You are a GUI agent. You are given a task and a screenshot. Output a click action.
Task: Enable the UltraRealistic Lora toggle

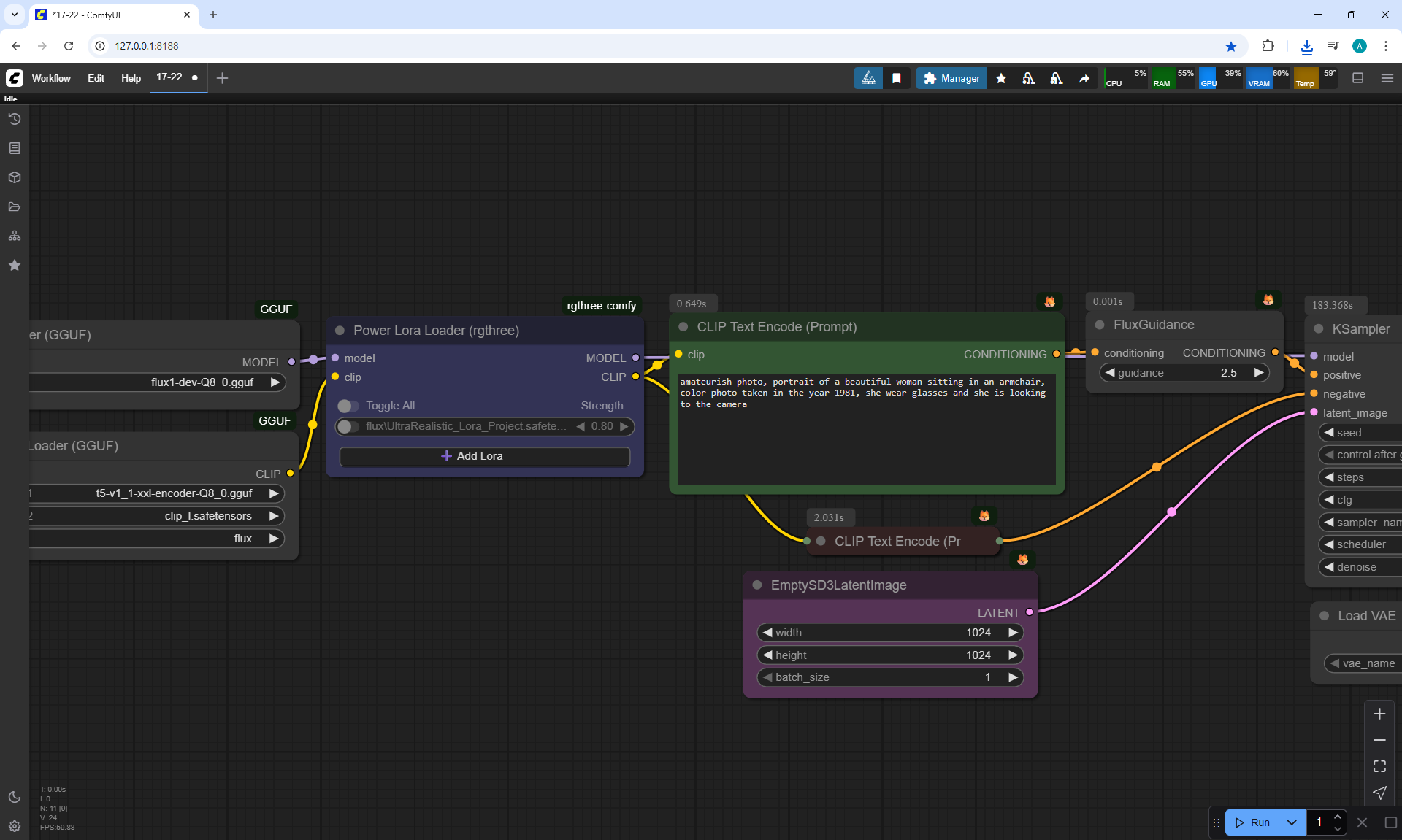point(348,426)
